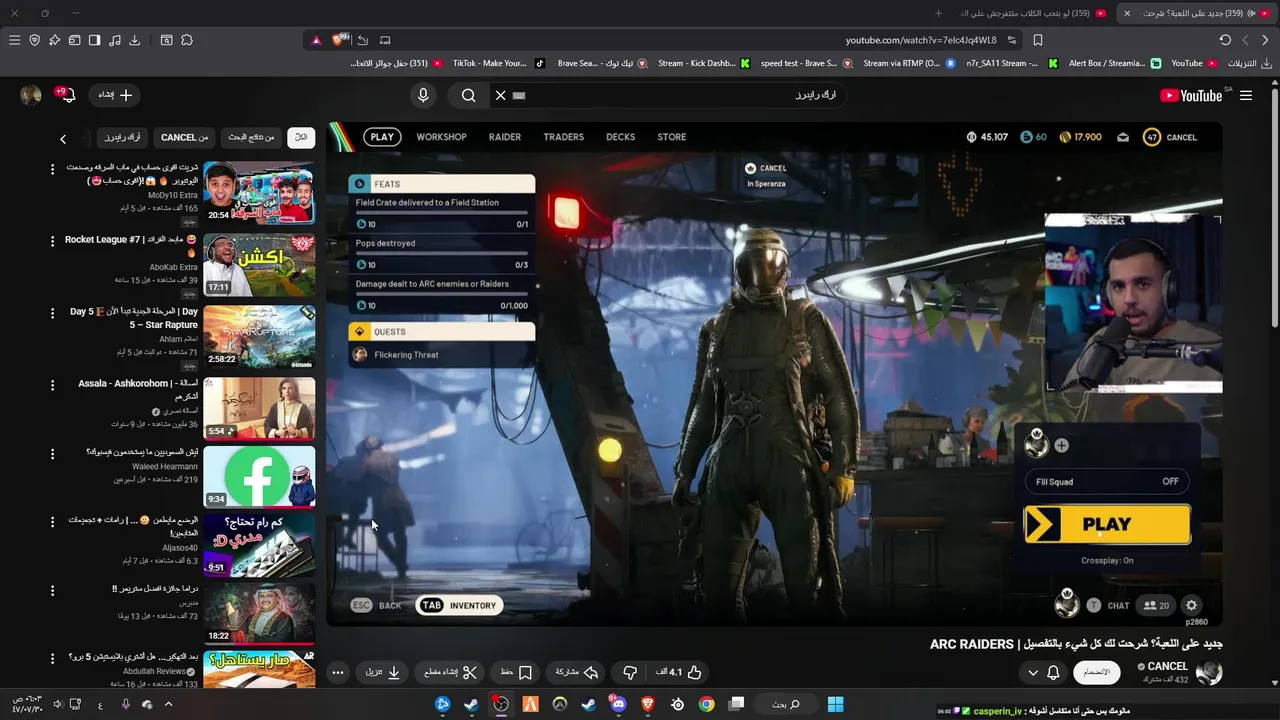The image size is (1280, 720).
Task: Reload the page
Action: pyautogui.click(x=1225, y=40)
